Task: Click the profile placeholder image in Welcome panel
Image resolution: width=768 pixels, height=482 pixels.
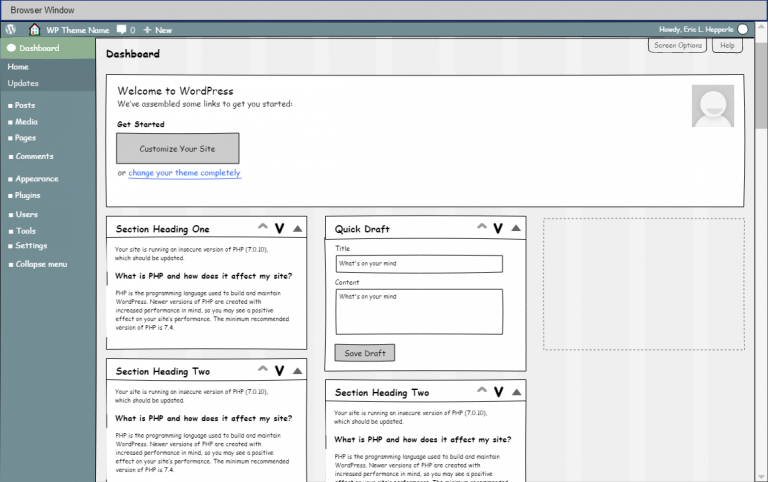Action: coord(713,106)
